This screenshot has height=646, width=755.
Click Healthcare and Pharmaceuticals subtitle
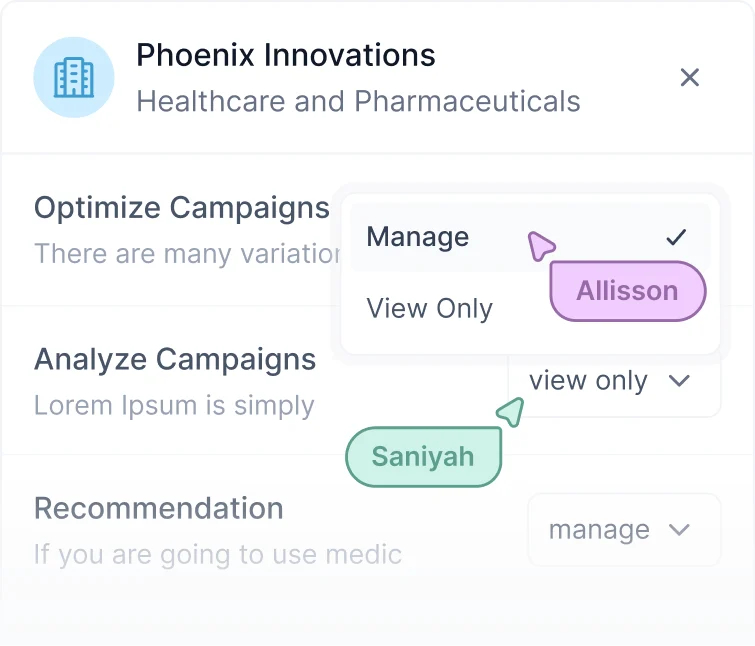(358, 102)
